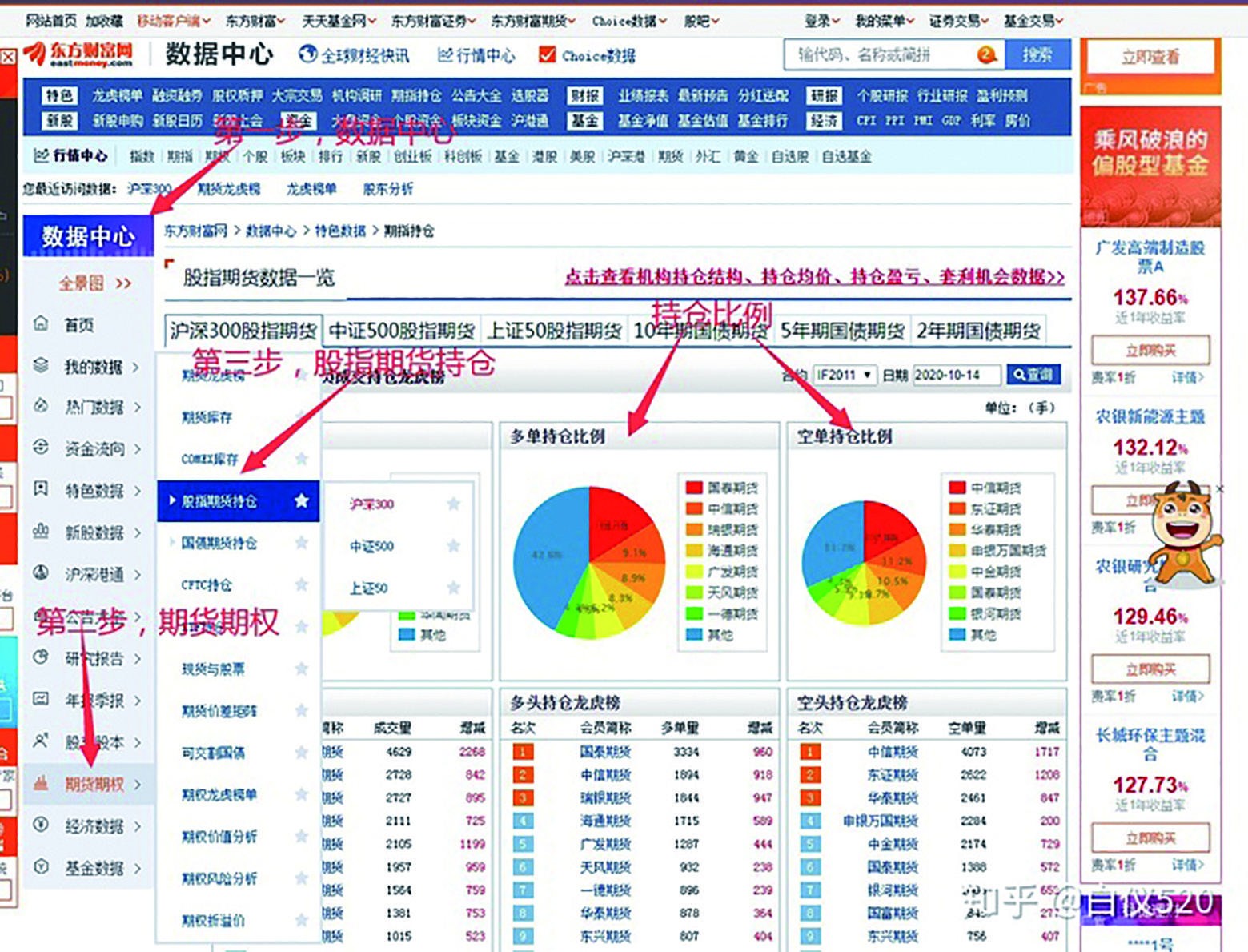1248x952 pixels.
Task: Toggle the star next to 股指期货持仓
Action: pyautogui.click(x=302, y=500)
